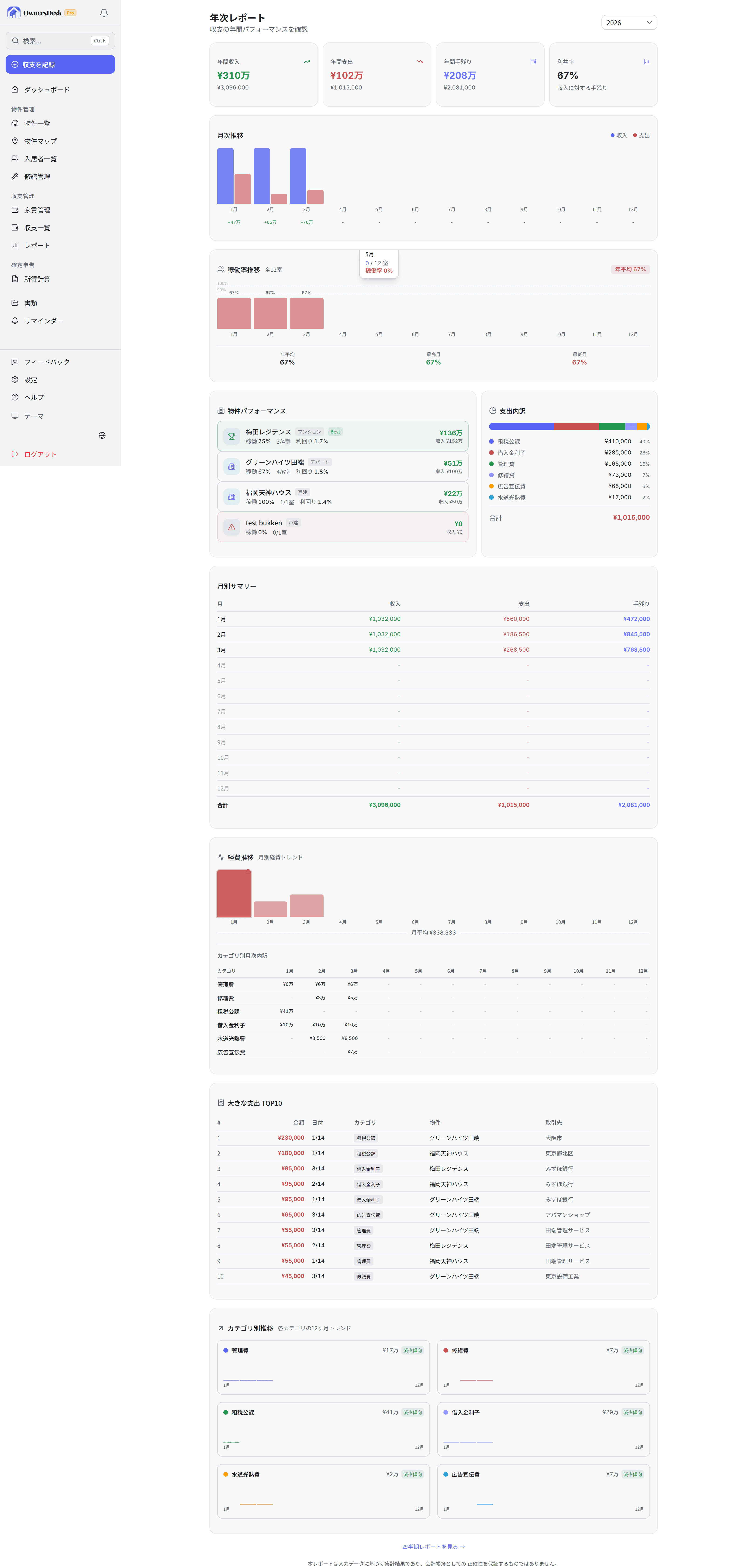The height and width of the screenshot is (1568, 746).
Task: Click the wrench icon for 修繕管理
Action: coord(15,176)
